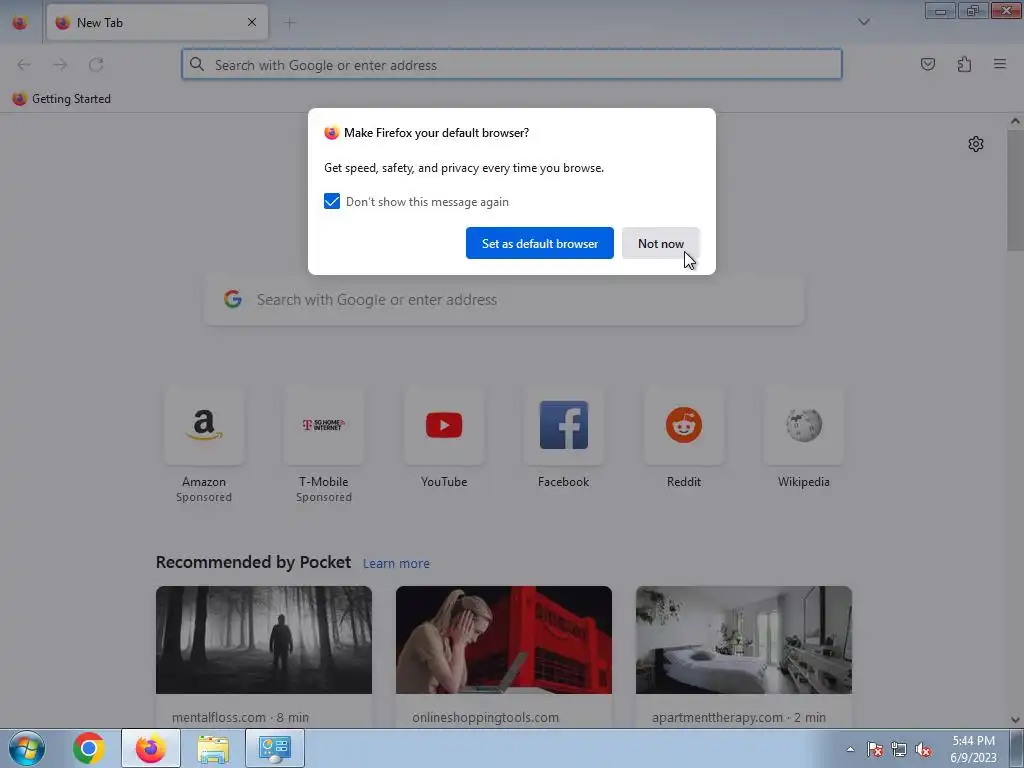The image size is (1024, 768).
Task: Open the Extensions puzzle icon
Action: click(964, 64)
